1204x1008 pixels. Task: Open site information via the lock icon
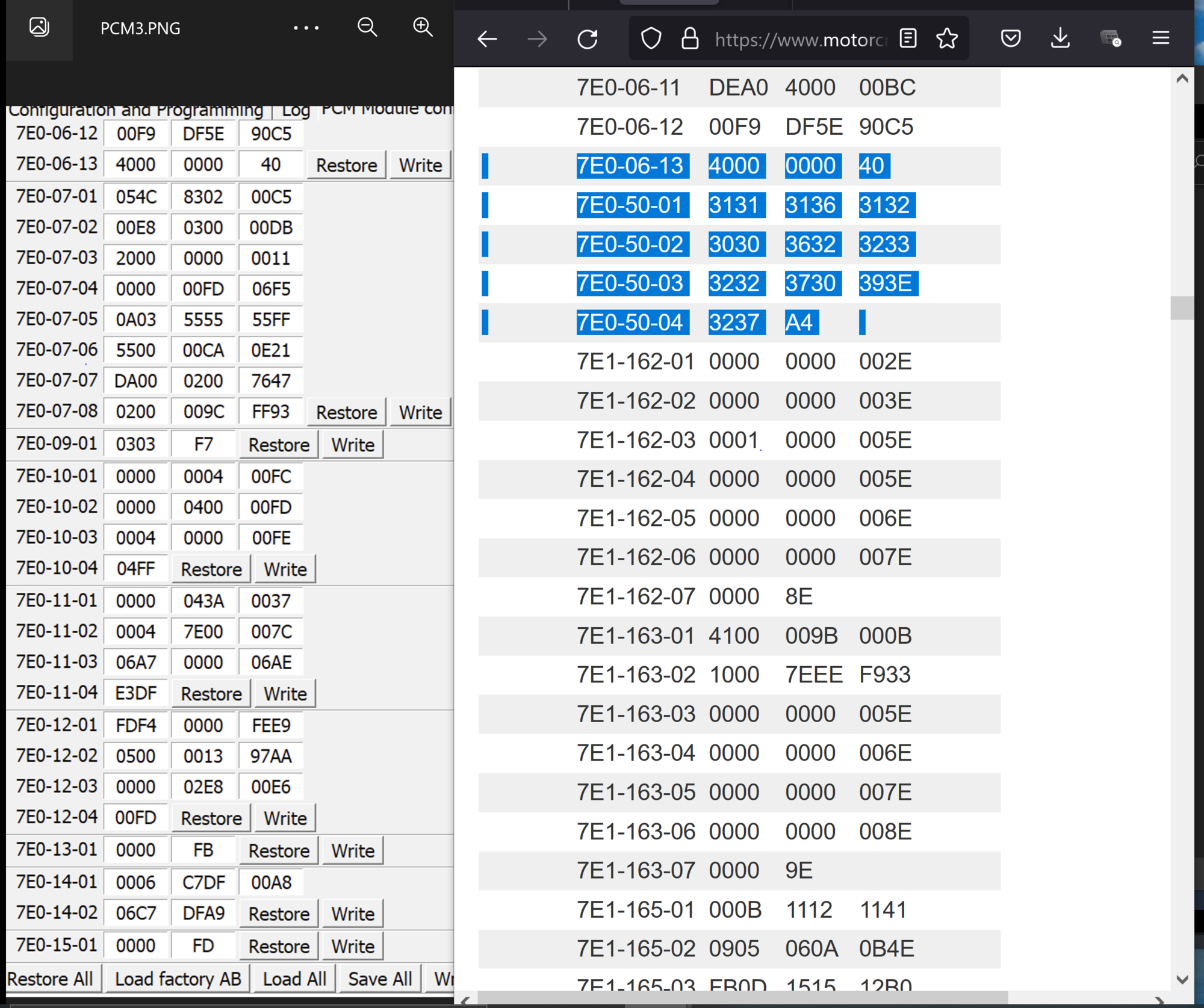coord(690,38)
